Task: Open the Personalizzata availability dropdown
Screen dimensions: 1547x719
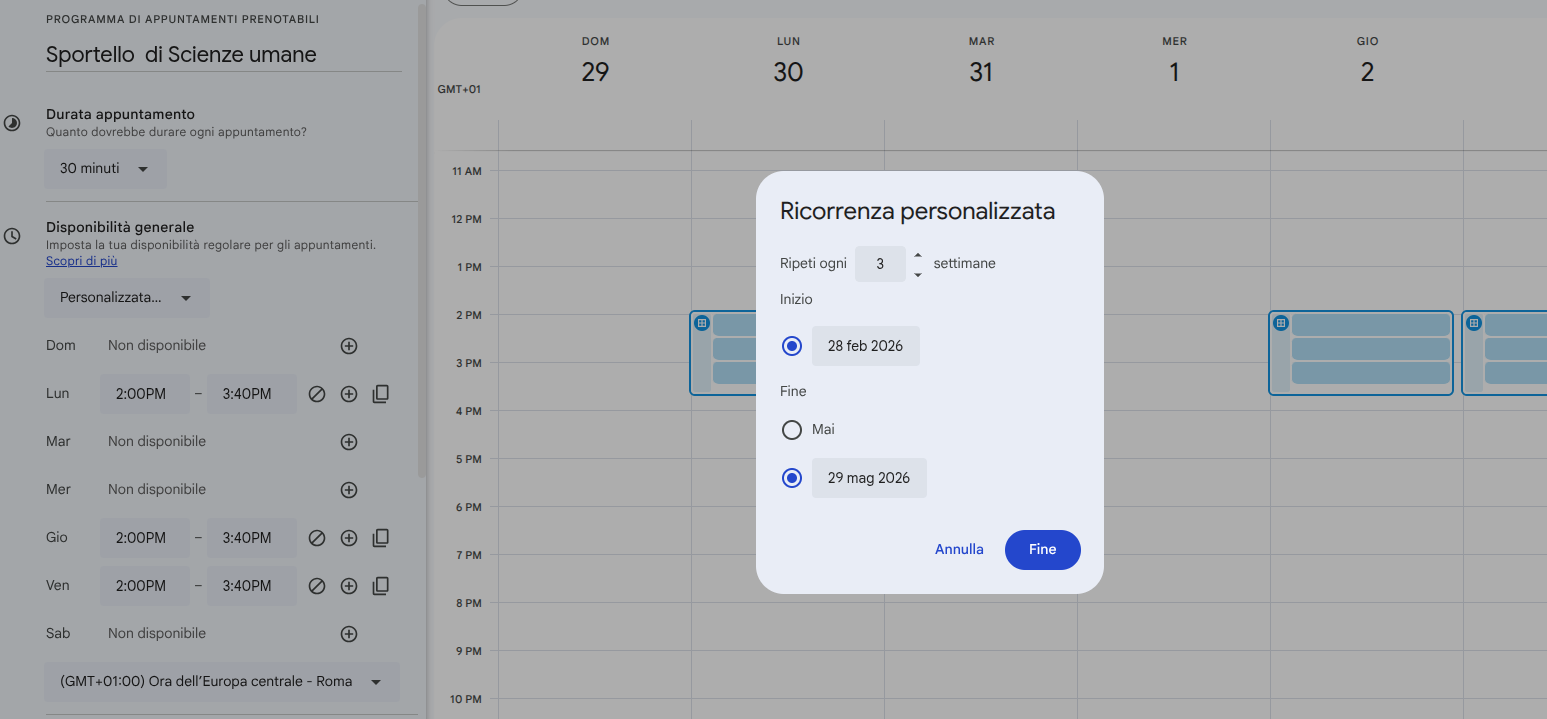Action: [x=127, y=298]
